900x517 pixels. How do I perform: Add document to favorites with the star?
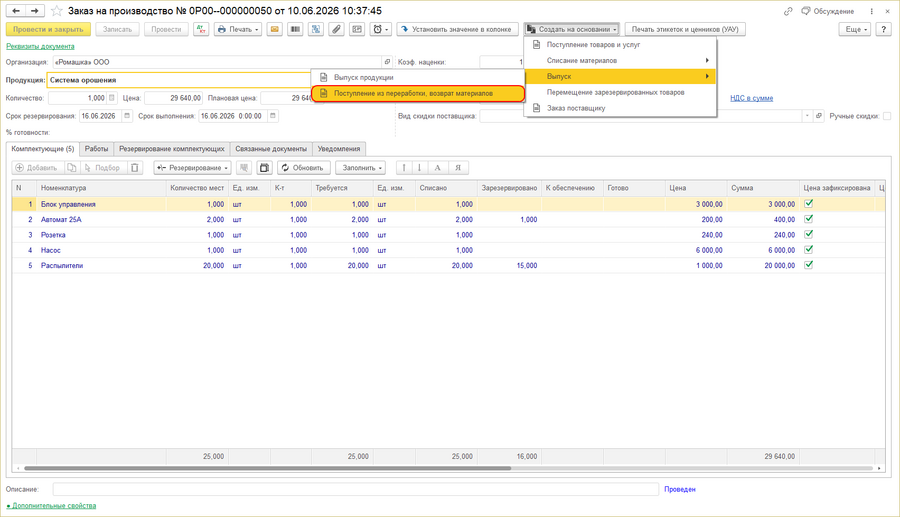pos(56,11)
